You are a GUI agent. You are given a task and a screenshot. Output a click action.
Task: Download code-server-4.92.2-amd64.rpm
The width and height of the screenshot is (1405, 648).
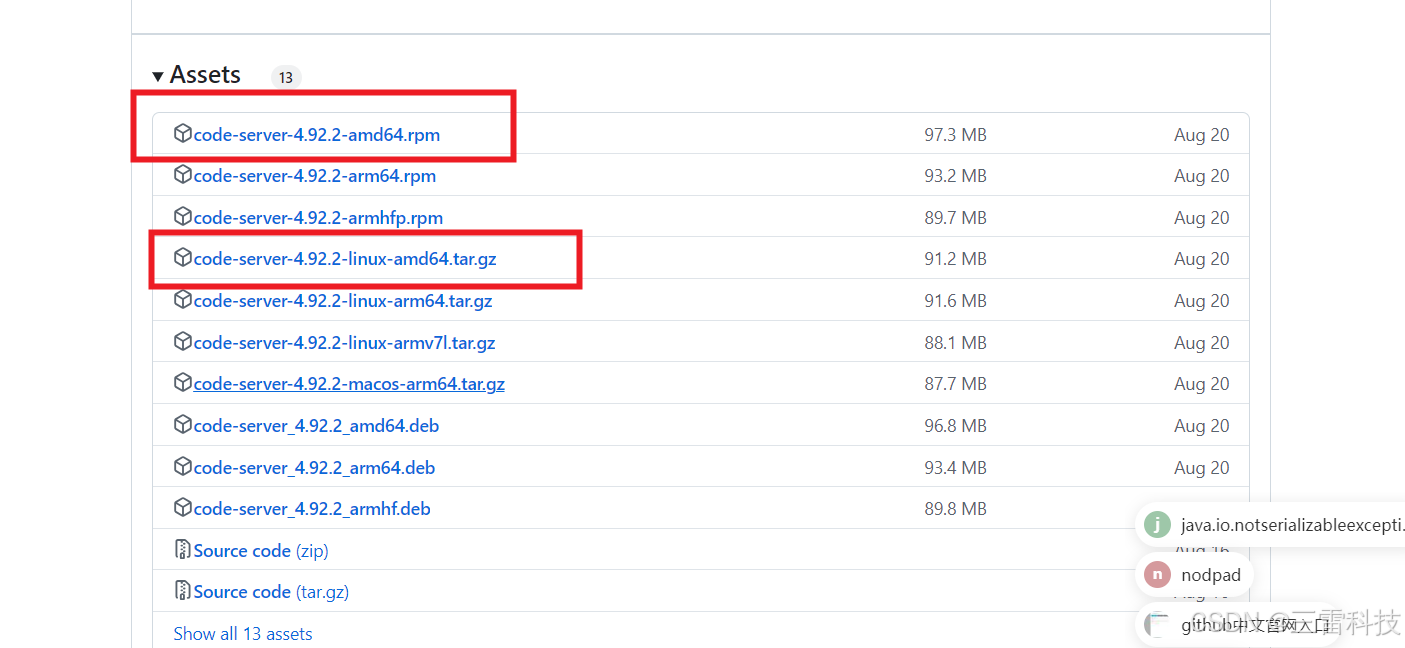tap(317, 135)
